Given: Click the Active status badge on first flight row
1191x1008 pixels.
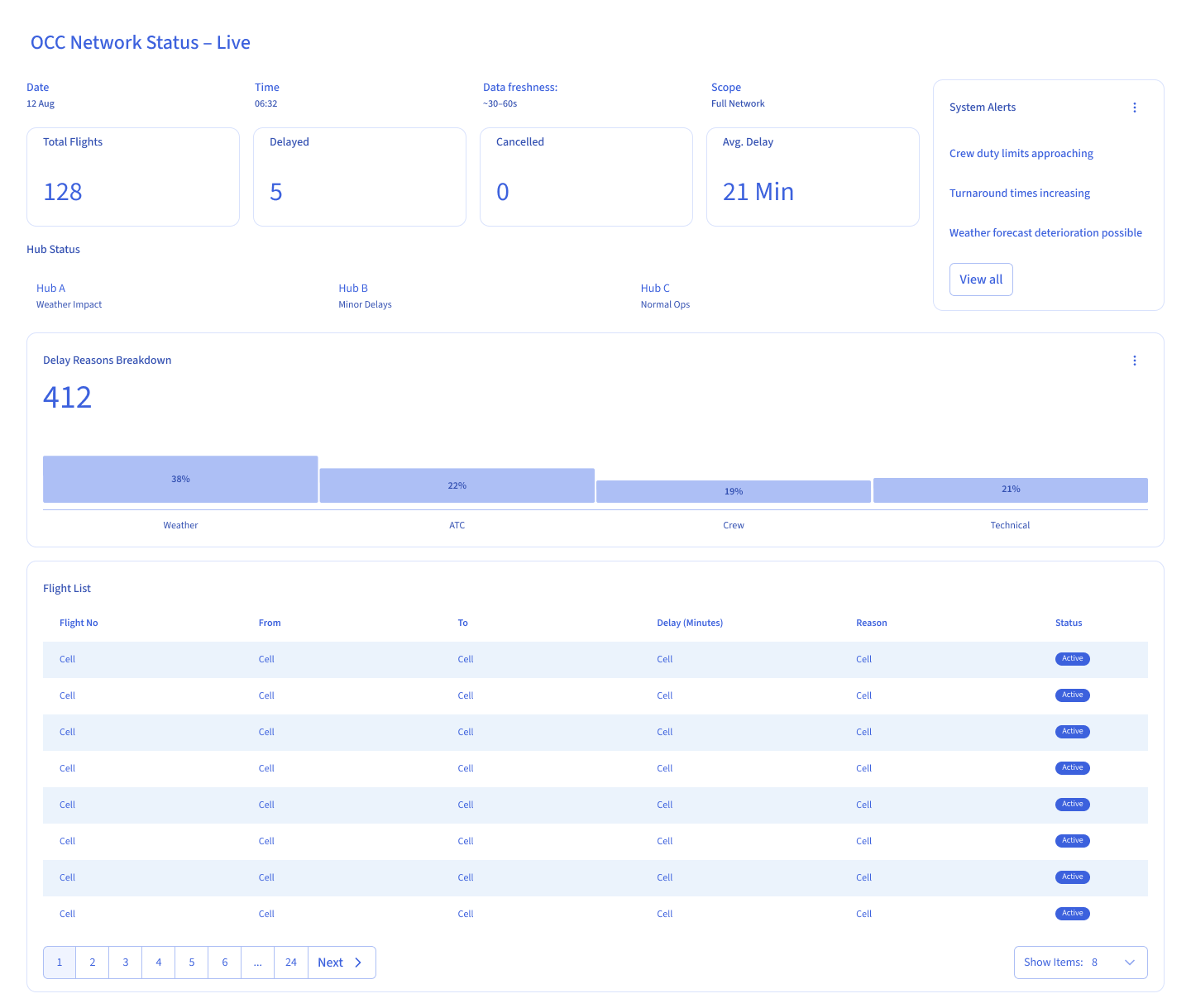Looking at the screenshot, I should (x=1072, y=659).
